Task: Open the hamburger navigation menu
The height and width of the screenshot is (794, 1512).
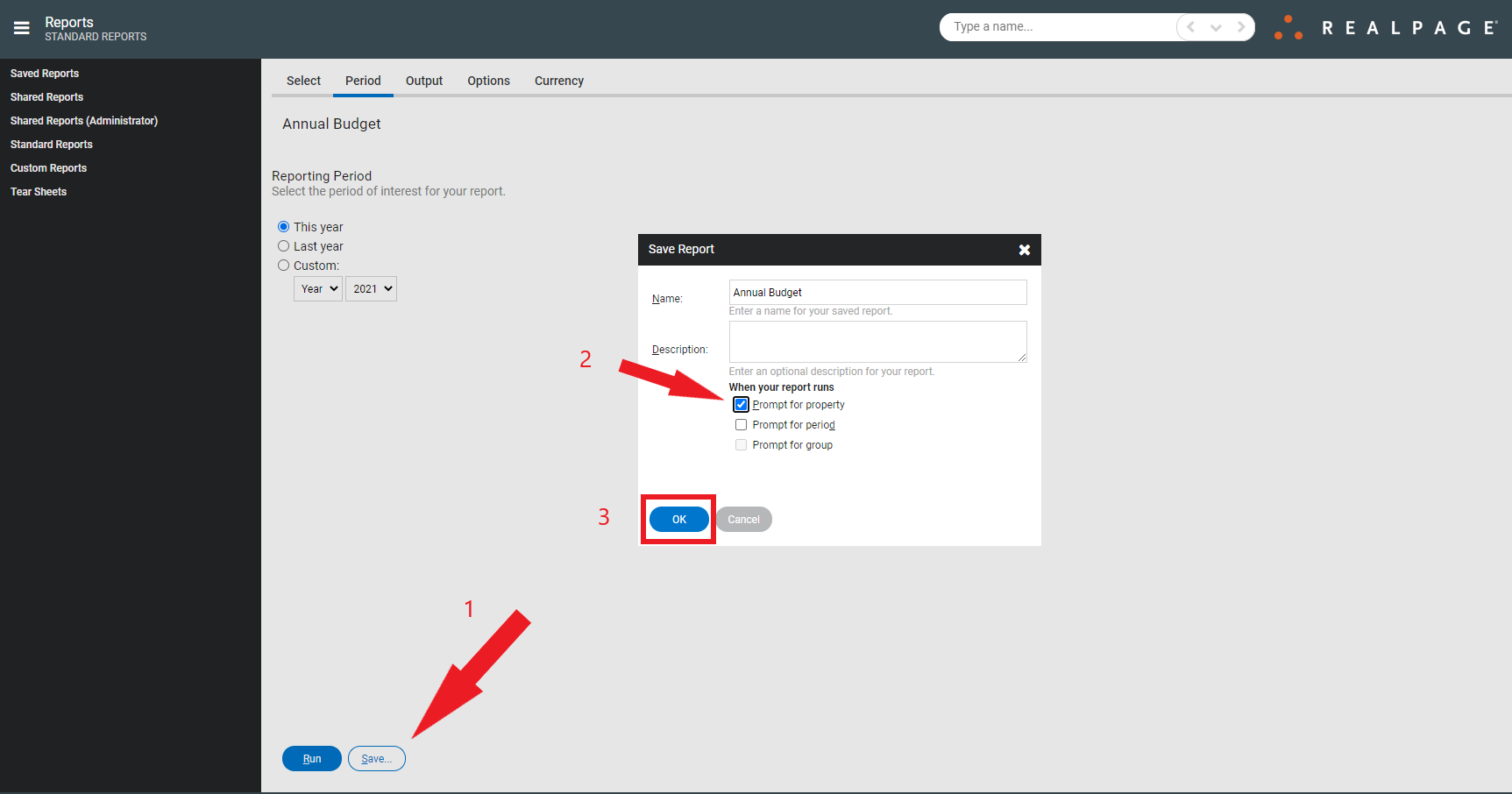Action: [x=22, y=28]
